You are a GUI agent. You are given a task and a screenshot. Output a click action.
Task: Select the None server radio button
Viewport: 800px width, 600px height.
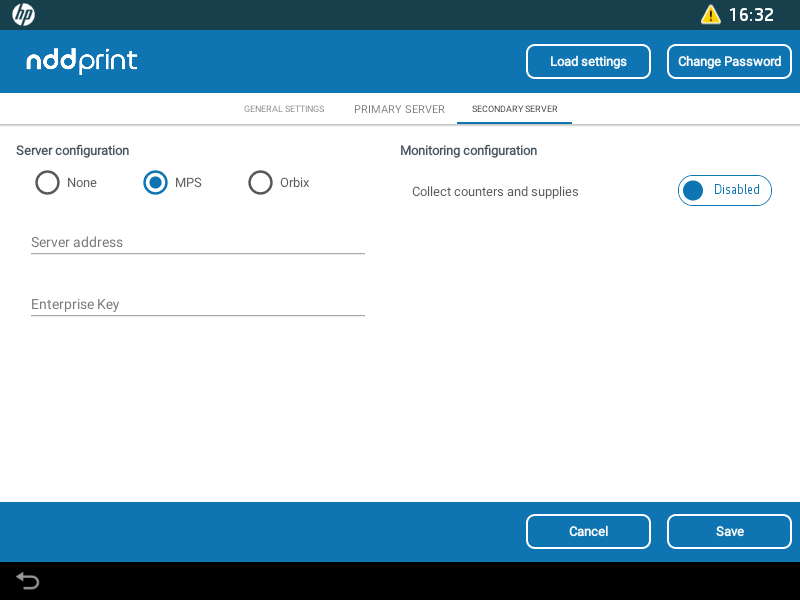point(47,183)
